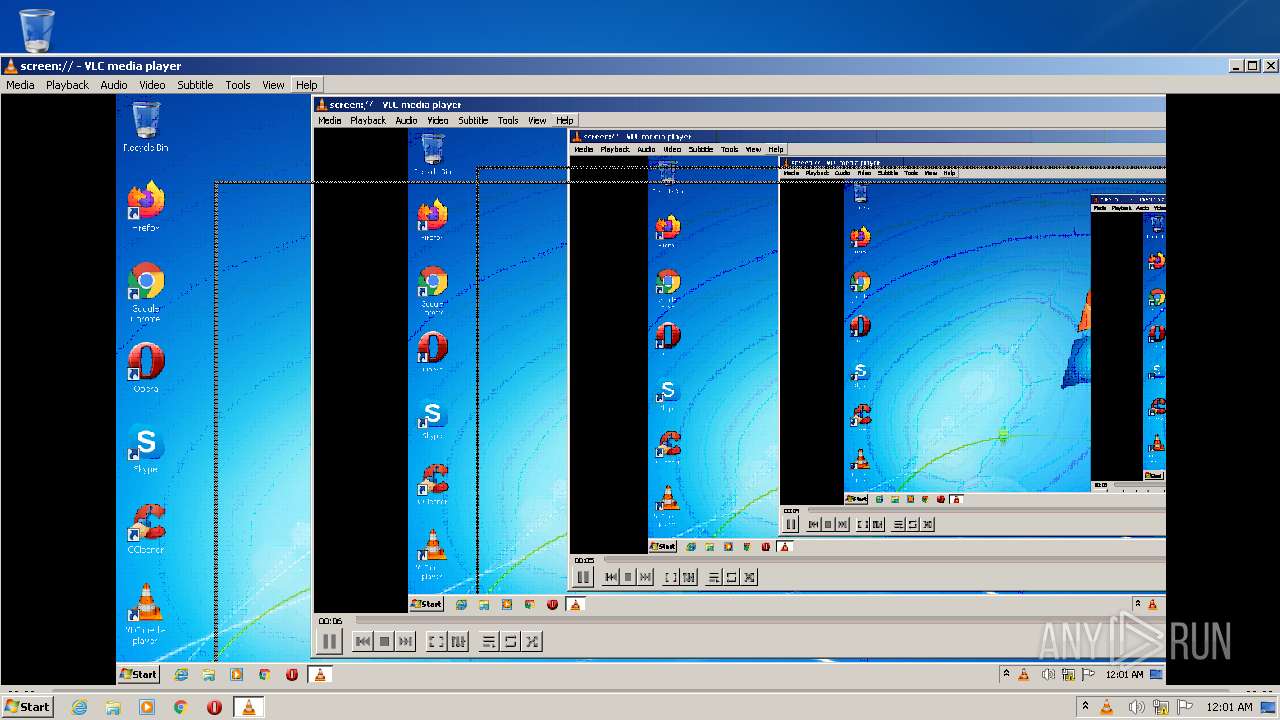Open the Tools menu in main VLC window
This screenshot has width=1280, height=720.
tap(238, 85)
